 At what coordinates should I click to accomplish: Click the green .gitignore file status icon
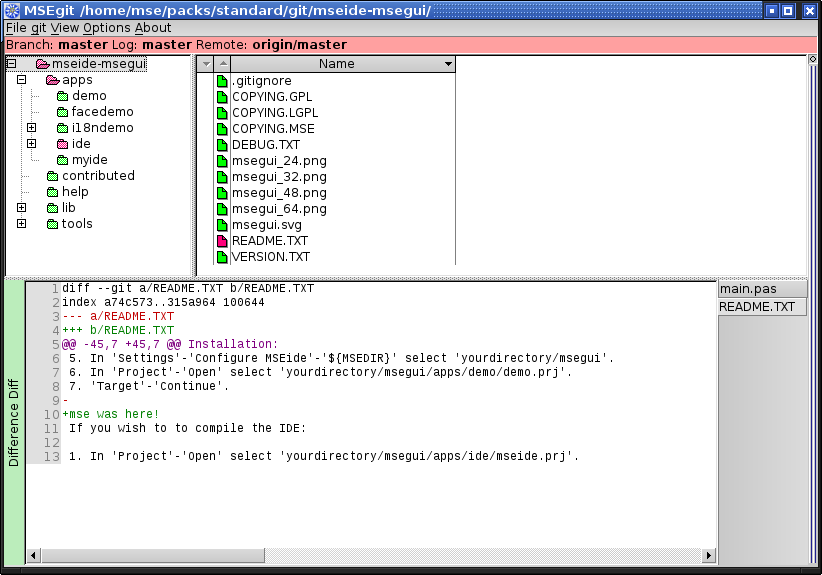click(x=222, y=81)
